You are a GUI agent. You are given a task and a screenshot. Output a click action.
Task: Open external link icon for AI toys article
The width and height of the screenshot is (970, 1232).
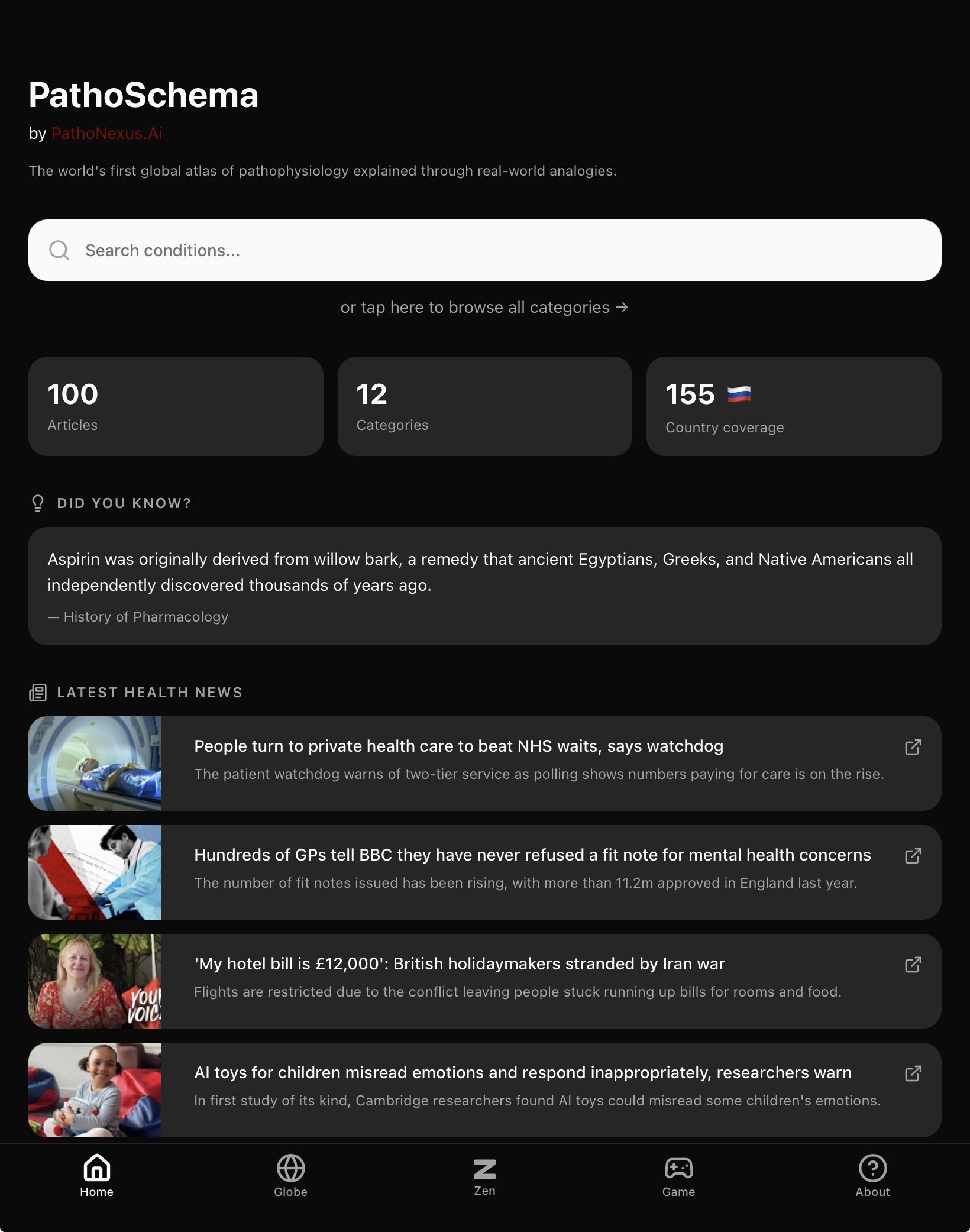(x=913, y=1073)
